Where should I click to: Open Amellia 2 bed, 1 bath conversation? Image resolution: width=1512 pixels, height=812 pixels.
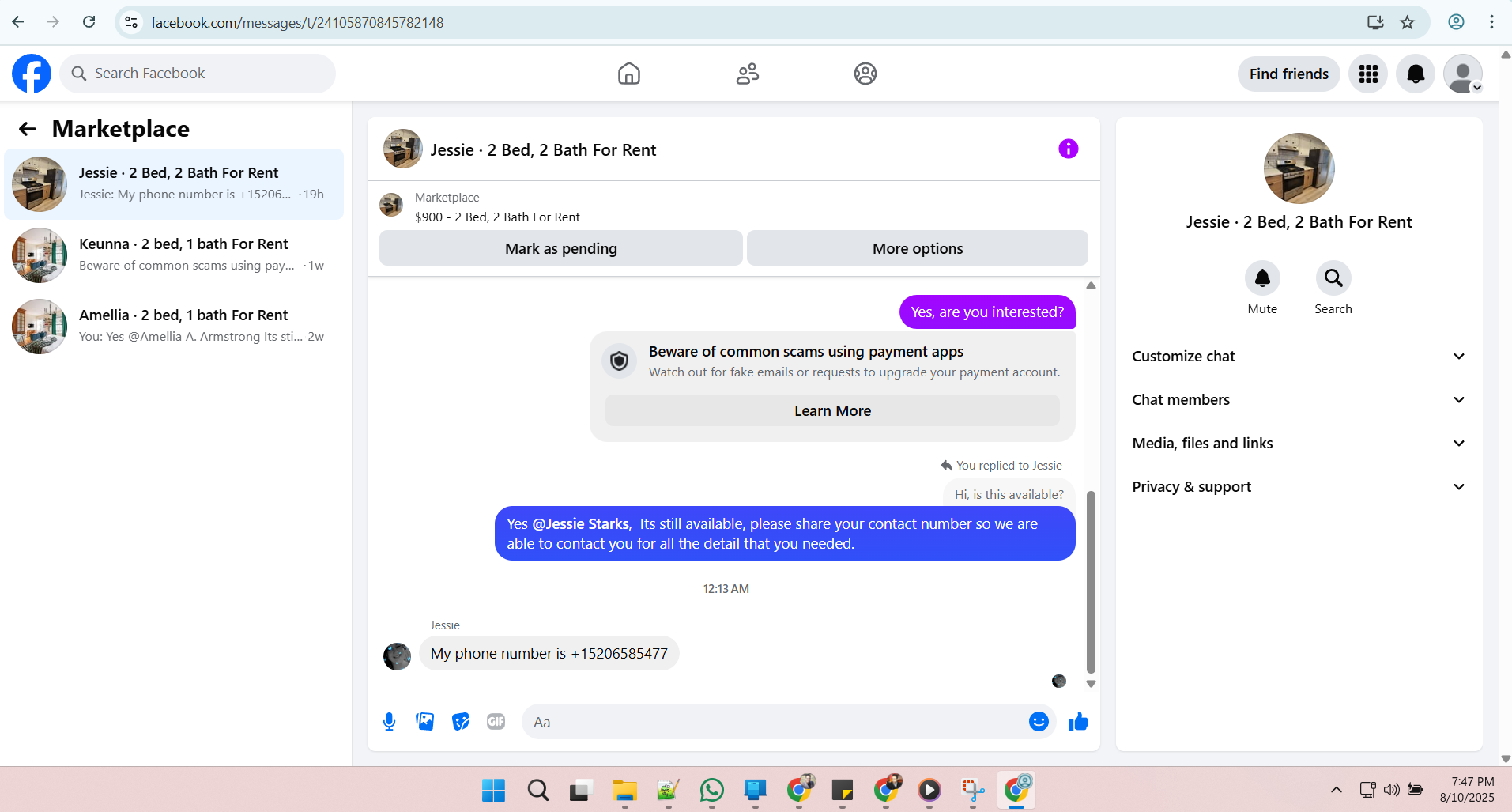tap(174, 327)
